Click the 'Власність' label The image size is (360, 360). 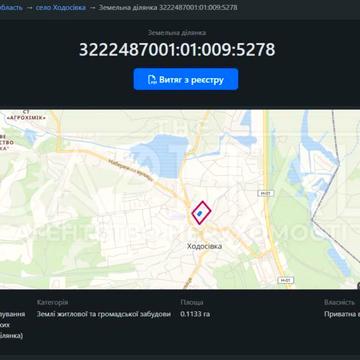[339, 302]
